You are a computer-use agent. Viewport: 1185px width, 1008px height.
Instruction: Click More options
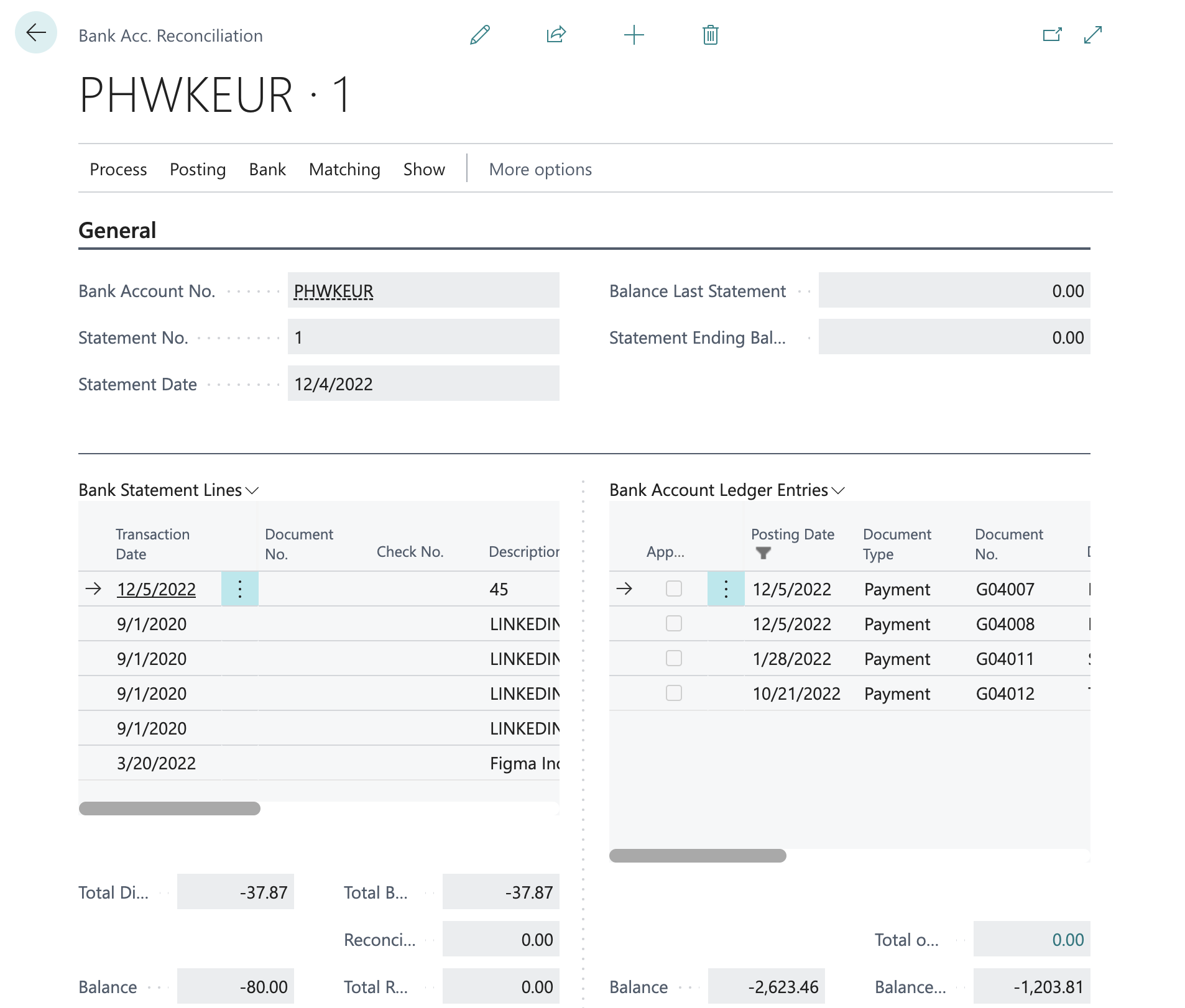pyautogui.click(x=540, y=169)
